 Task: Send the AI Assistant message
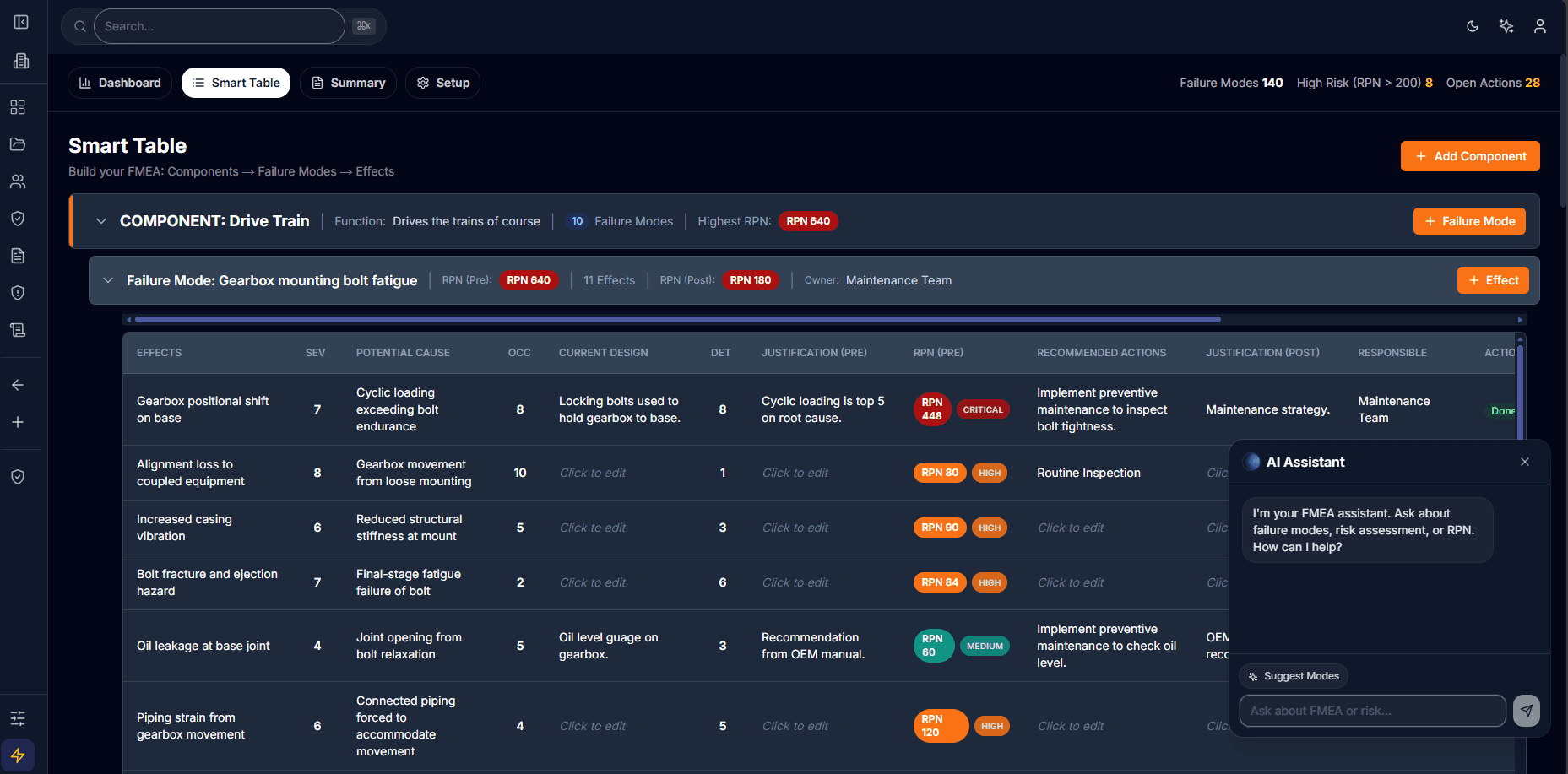pyautogui.click(x=1527, y=711)
